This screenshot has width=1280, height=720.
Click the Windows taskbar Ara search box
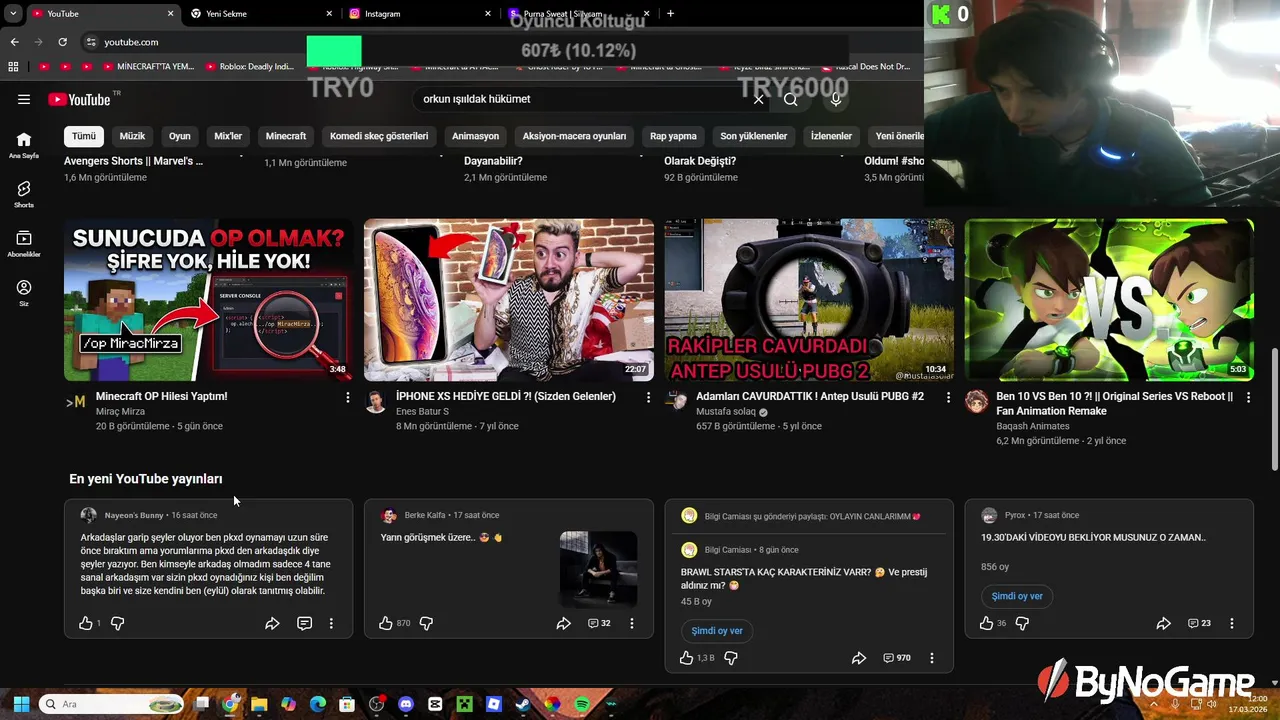[x=112, y=704]
